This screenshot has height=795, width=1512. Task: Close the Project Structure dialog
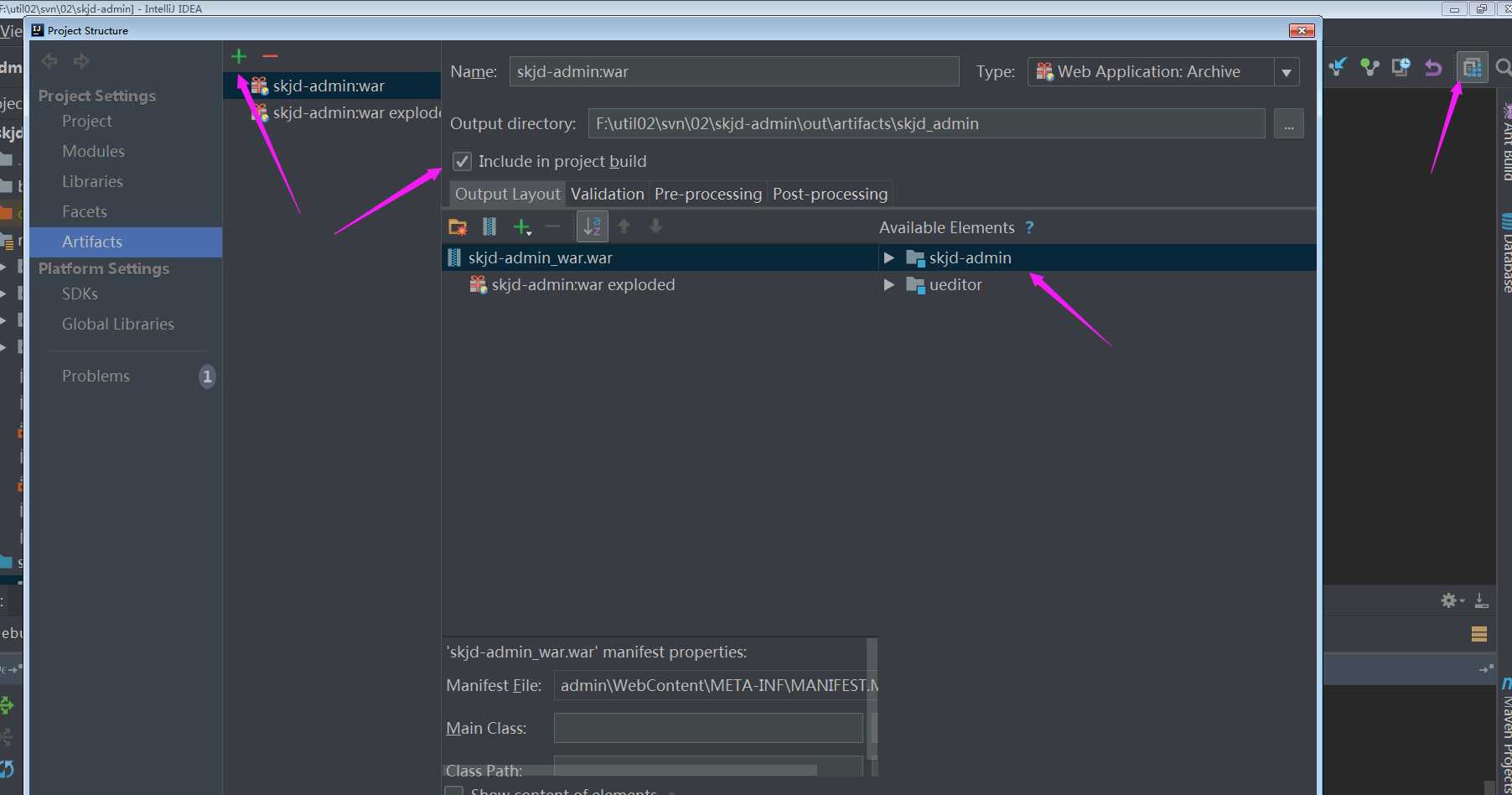tap(1302, 30)
